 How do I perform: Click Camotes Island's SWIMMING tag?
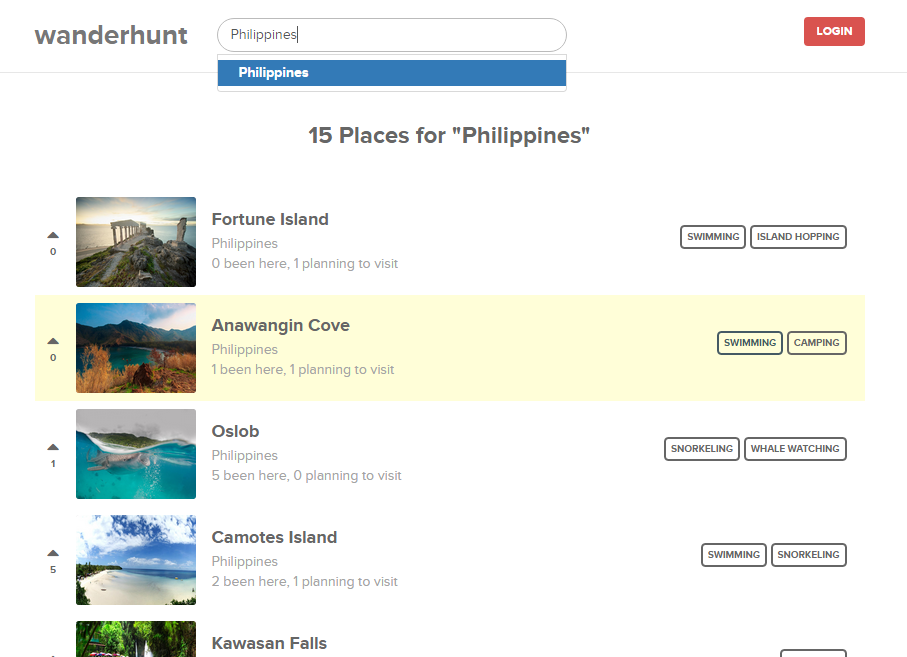click(733, 554)
